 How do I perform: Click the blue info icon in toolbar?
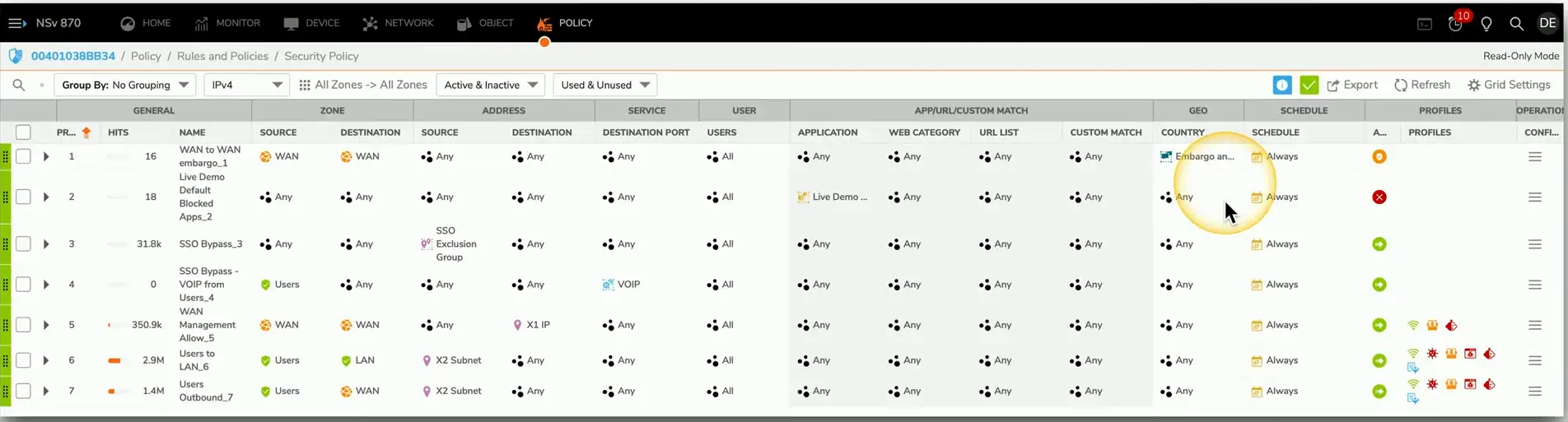[x=1281, y=85]
